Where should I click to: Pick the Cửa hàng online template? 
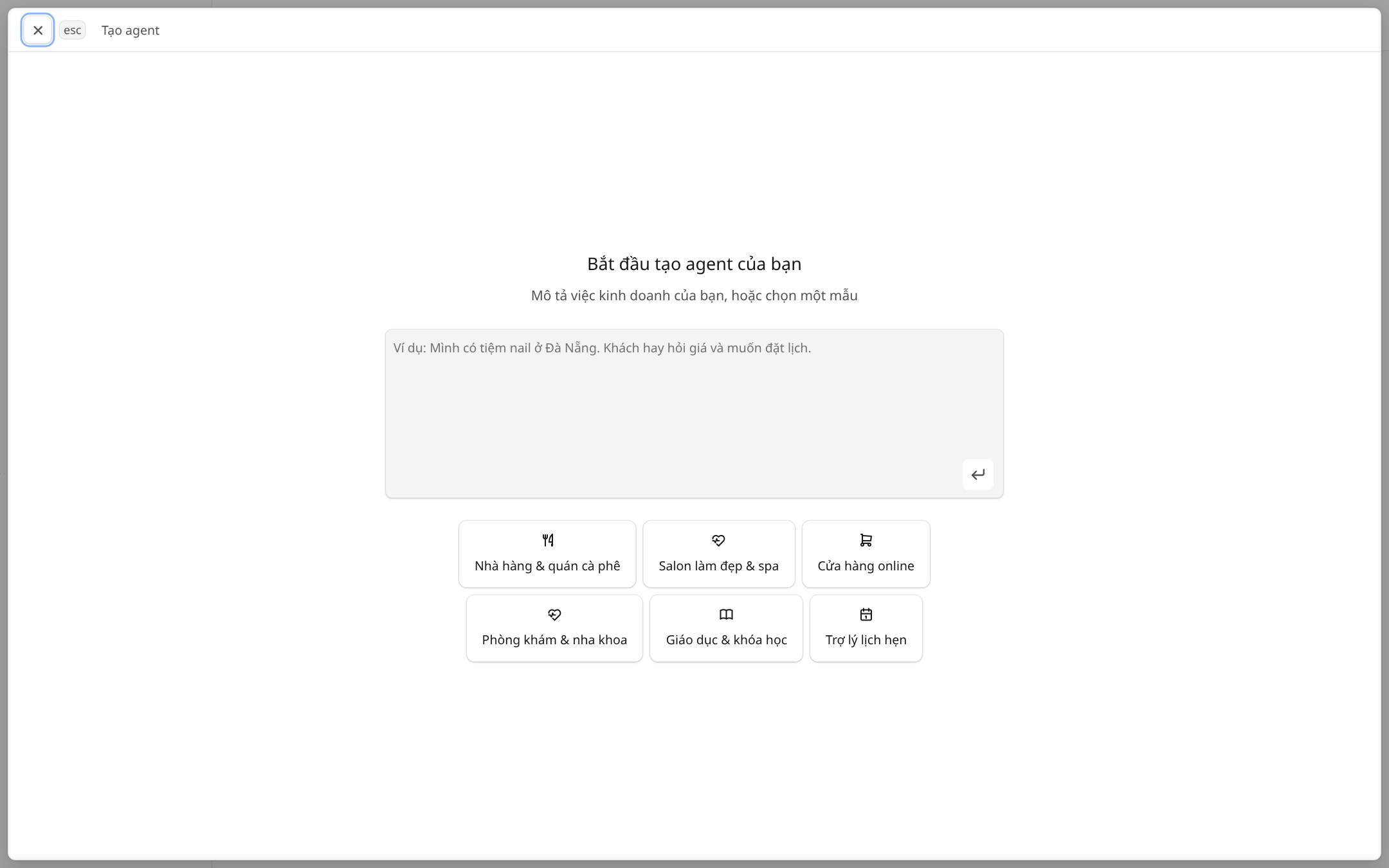click(x=866, y=554)
